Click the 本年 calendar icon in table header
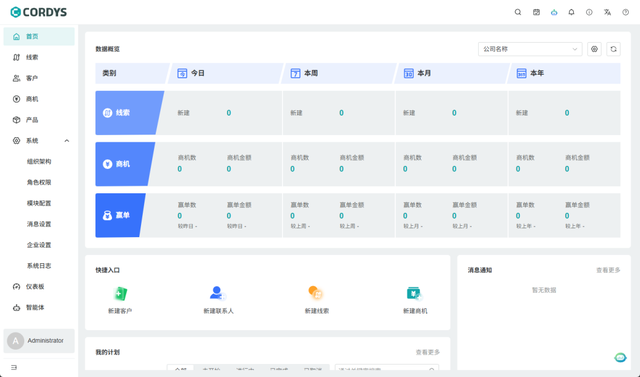 521,73
